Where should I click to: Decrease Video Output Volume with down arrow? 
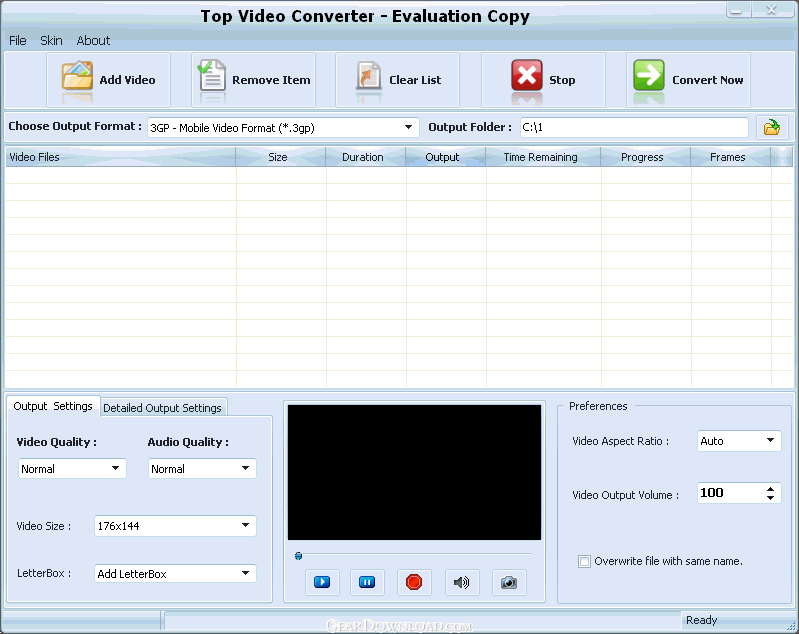click(x=770, y=497)
